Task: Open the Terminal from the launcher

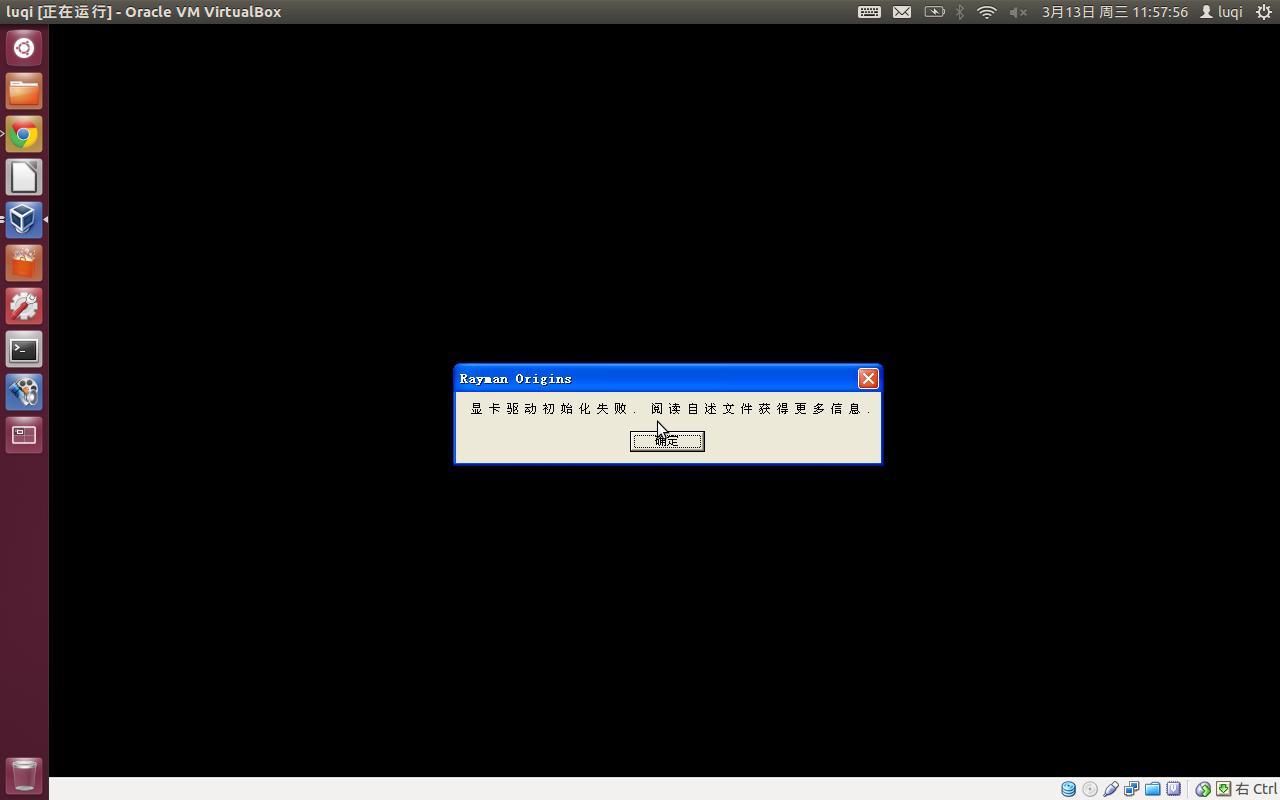Action: point(24,349)
